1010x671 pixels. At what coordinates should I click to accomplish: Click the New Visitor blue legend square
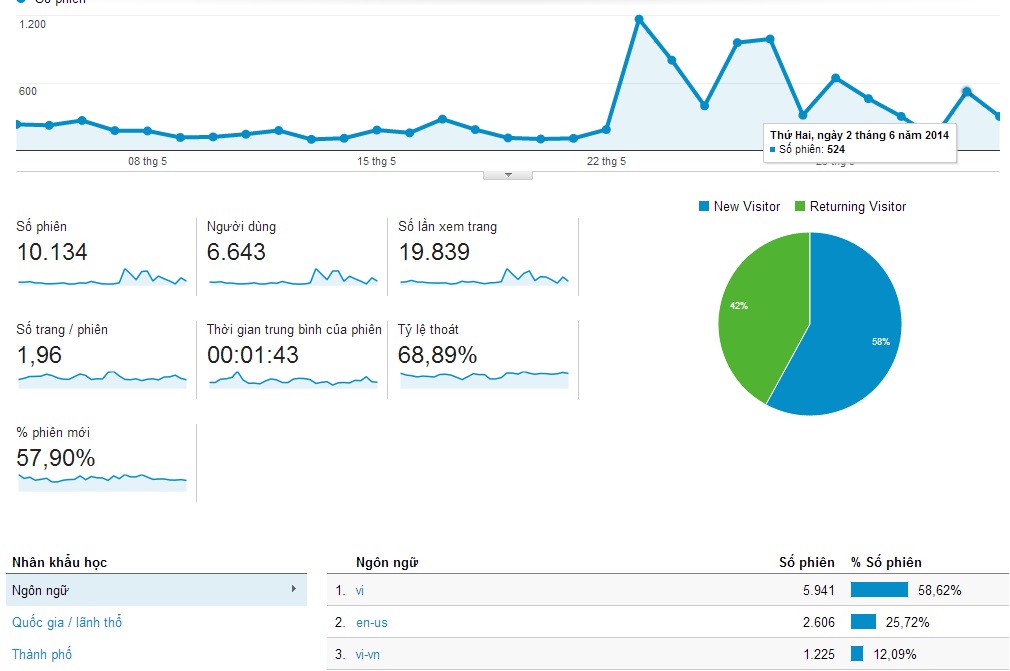point(704,207)
